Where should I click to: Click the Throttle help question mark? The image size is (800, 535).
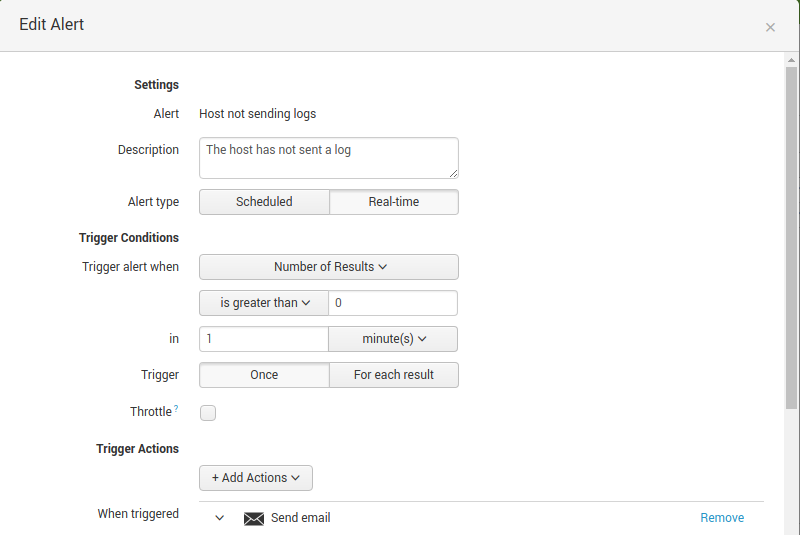[x=177, y=409]
